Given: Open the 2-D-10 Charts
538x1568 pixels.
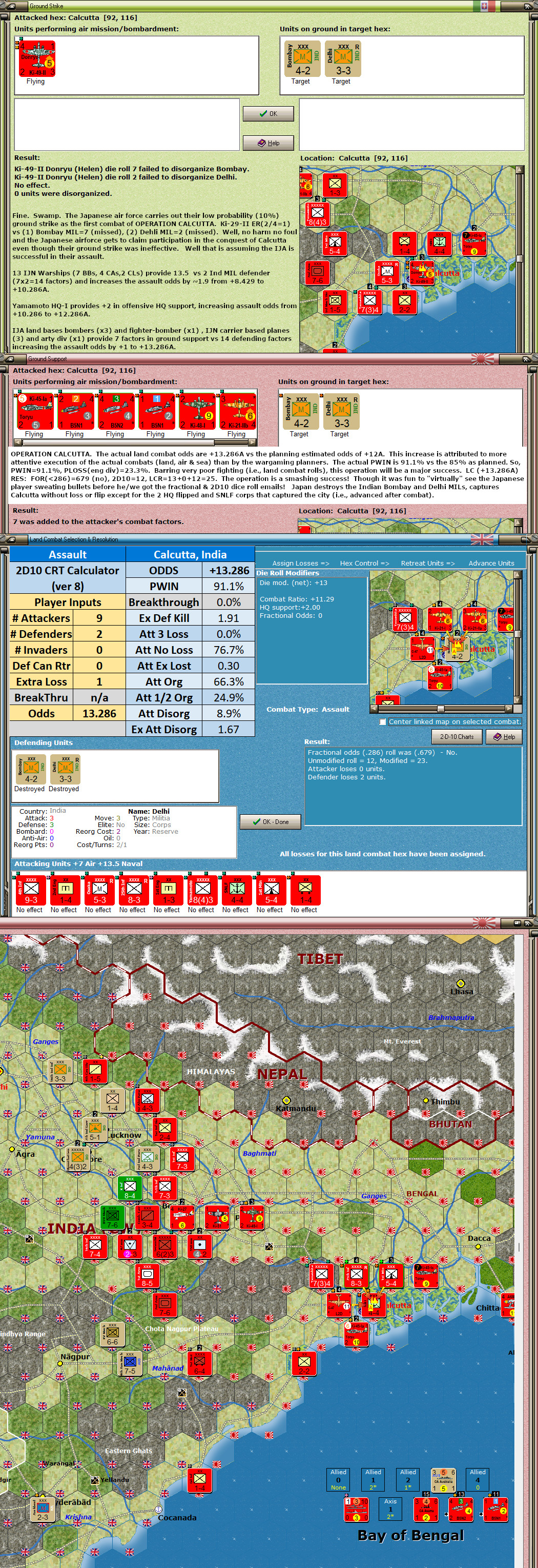Looking at the screenshot, I should click(x=457, y=736).
